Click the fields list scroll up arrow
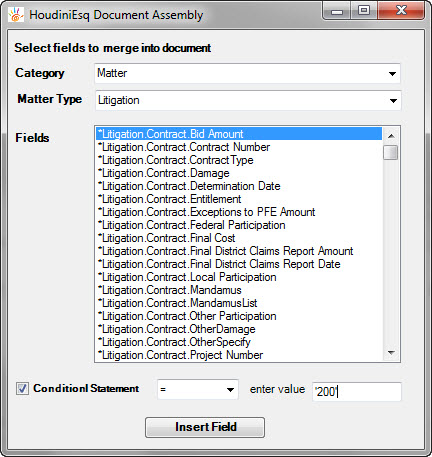Image resolution: width=432 pixels, height=457 pixels. tap(391, 136)
